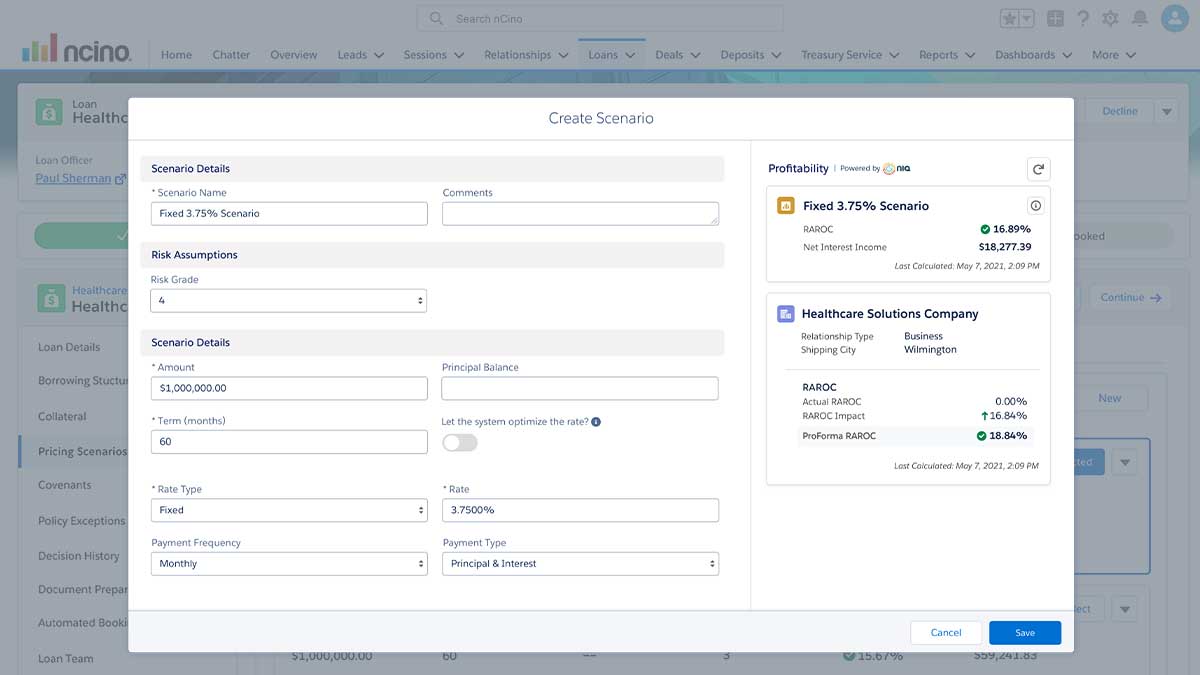Click the Net Interest Income $18,277.39 value
1200x675 pixels.
pos(1005,247)
